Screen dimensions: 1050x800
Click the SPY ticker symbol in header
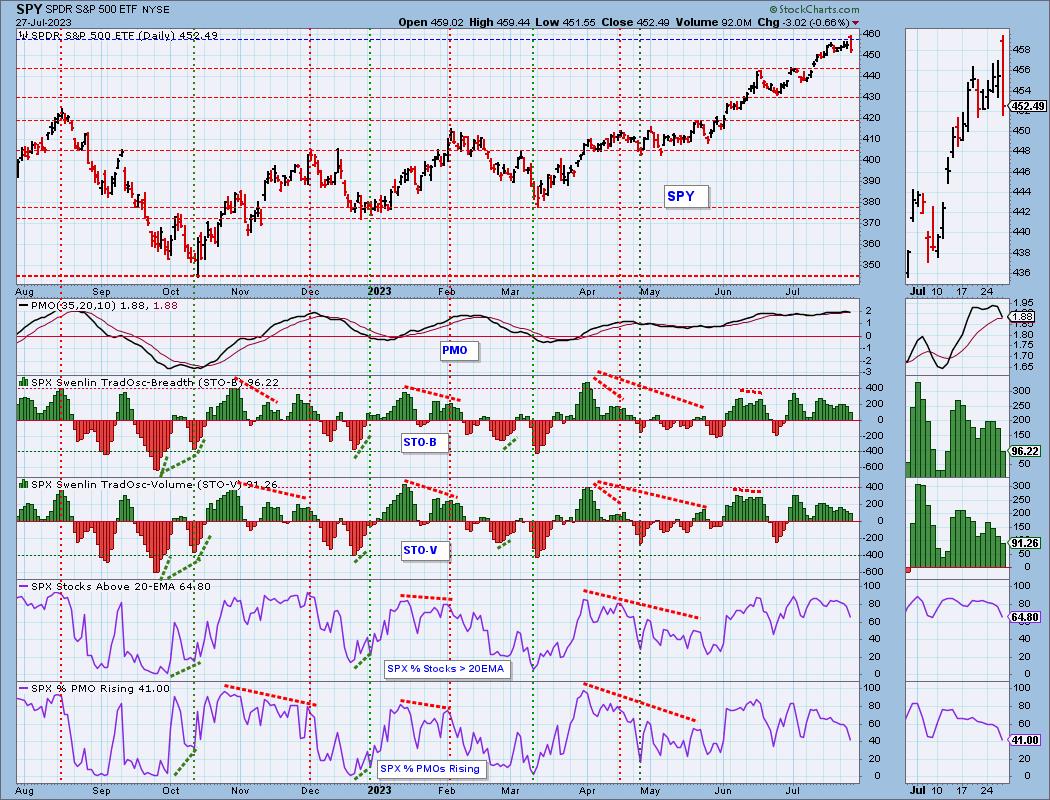pos(29,9)
